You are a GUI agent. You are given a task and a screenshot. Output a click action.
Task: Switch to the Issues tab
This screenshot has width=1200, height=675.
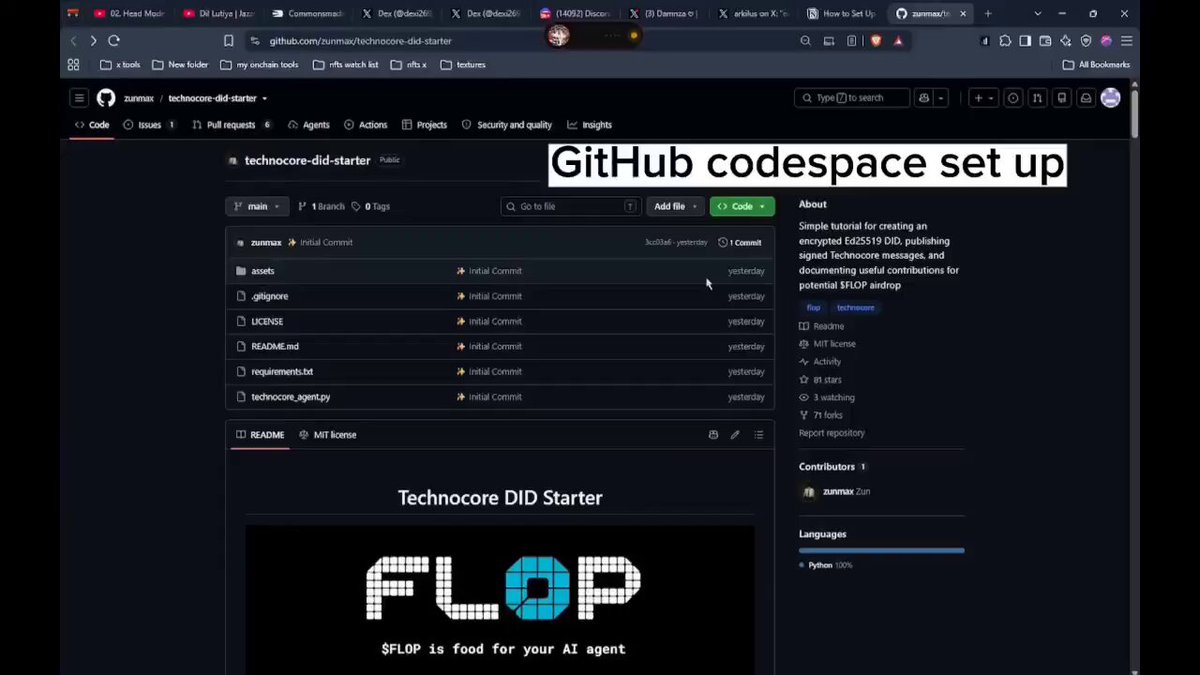tap(149, 125)
